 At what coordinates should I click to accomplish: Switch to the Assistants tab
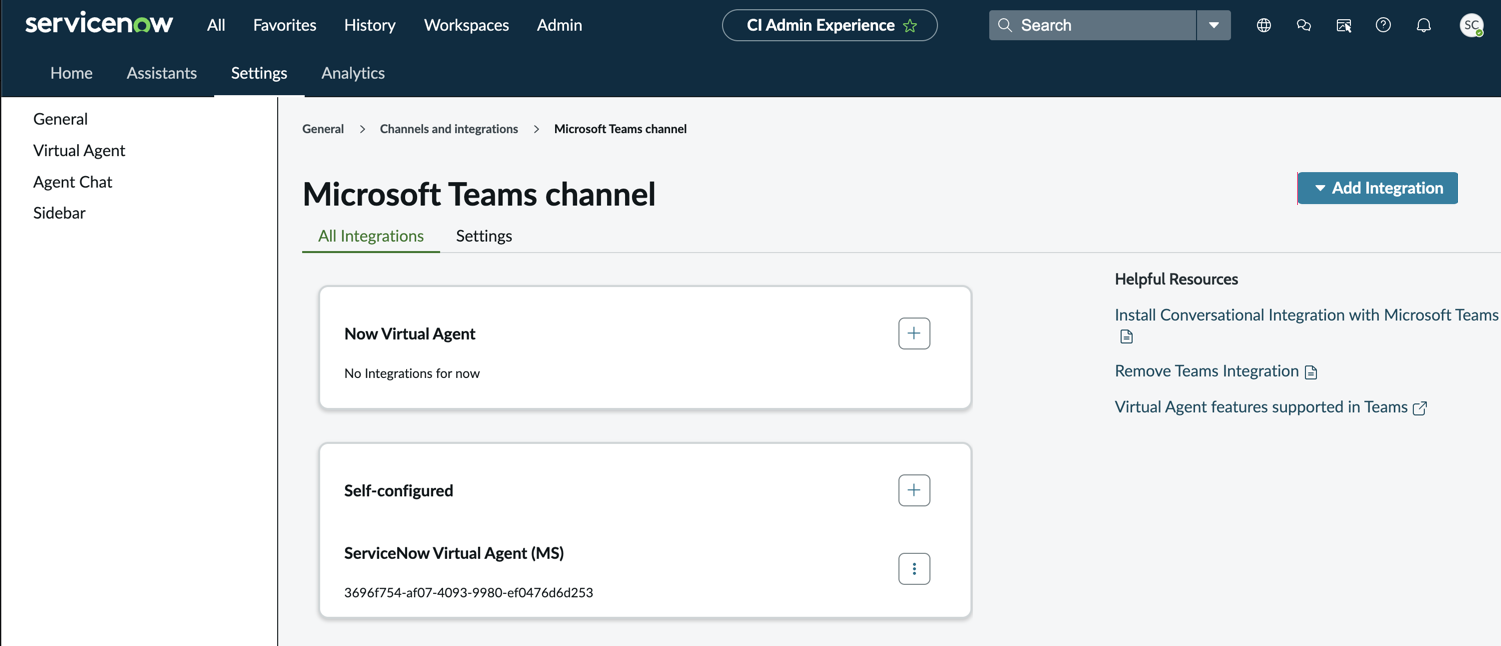(x=162, y=73)
